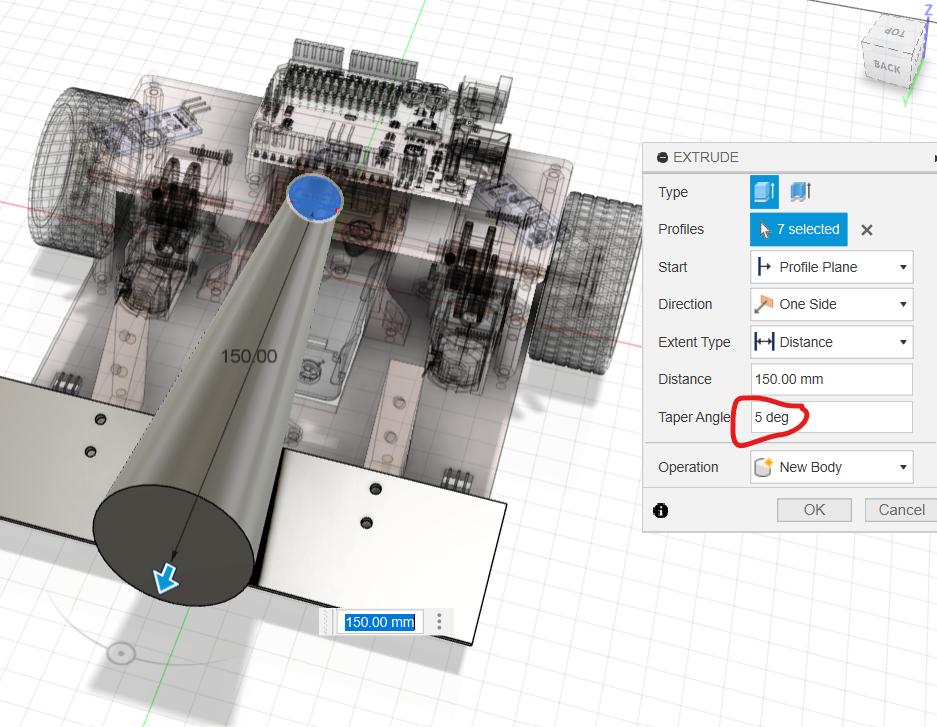This screenshot has width=937, height=727.
Task: Activate the Profiles '7 selected' selector
Action: point(798,230)
